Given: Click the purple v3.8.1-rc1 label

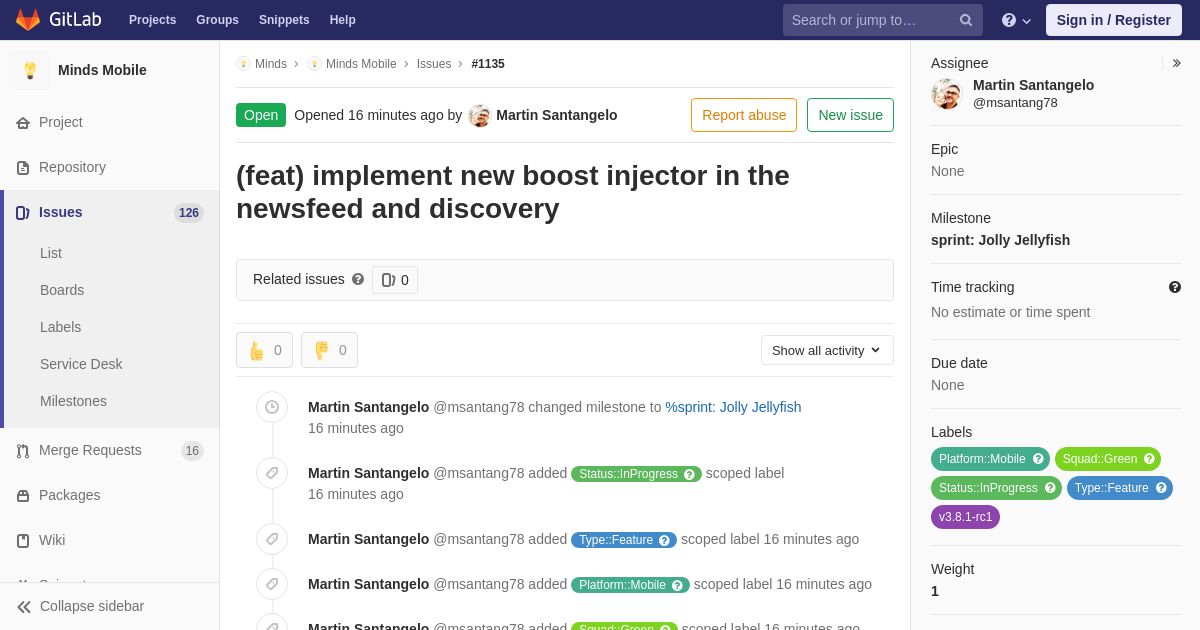Looking at the screenshot, I should 965,517.
